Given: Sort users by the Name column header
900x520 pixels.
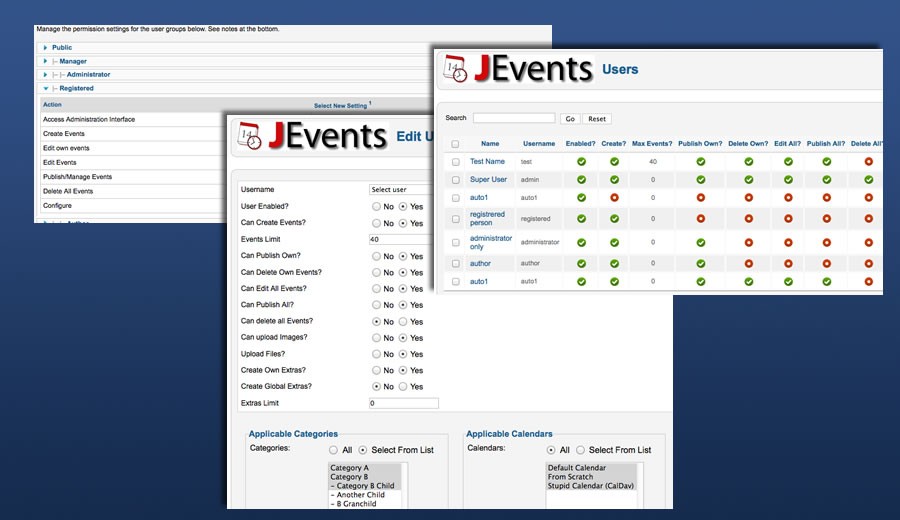Looking at the screenshot, I should click(x=489, y=144).
